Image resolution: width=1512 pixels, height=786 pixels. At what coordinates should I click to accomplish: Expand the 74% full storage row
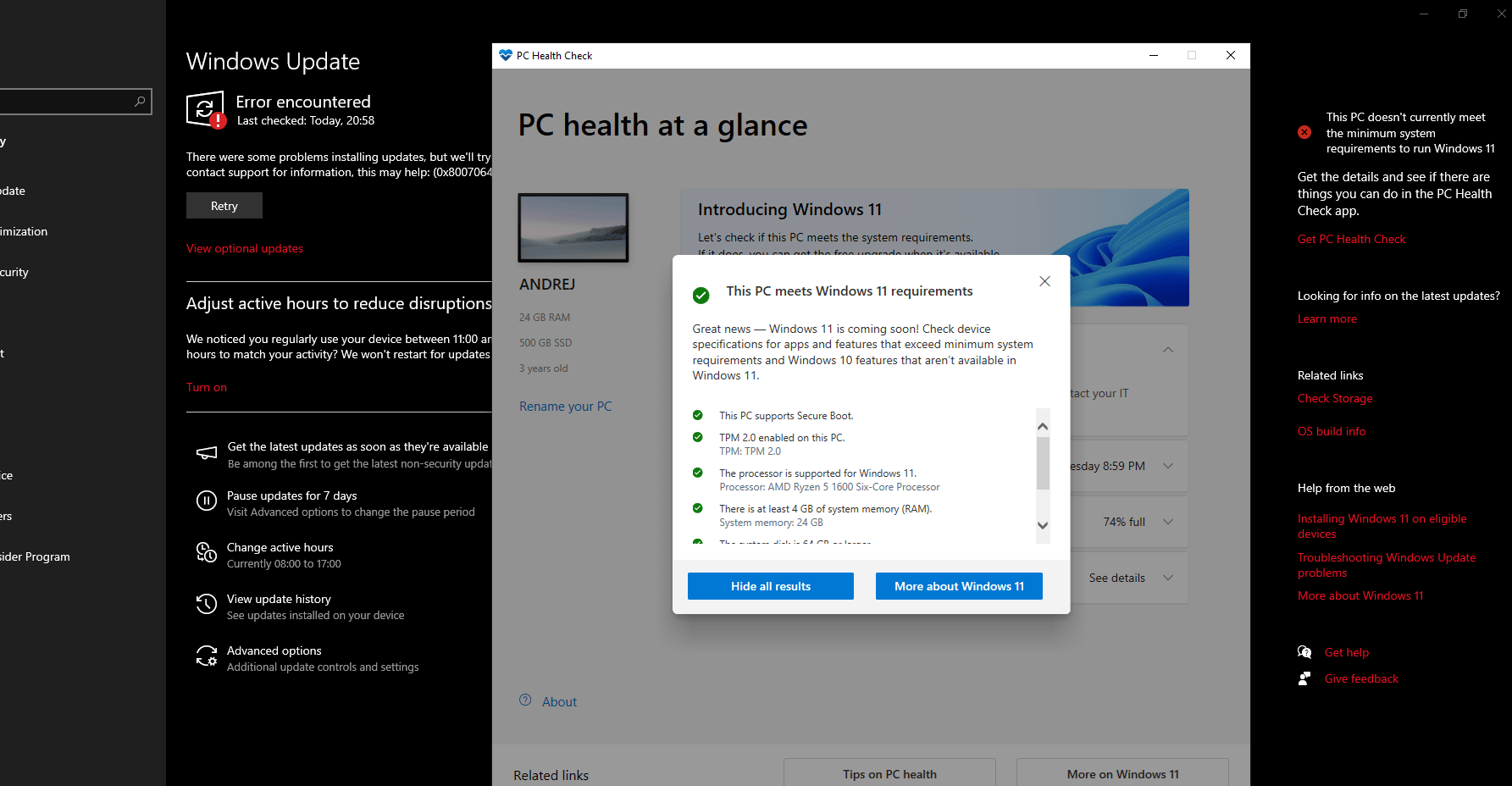[1168, 522]
